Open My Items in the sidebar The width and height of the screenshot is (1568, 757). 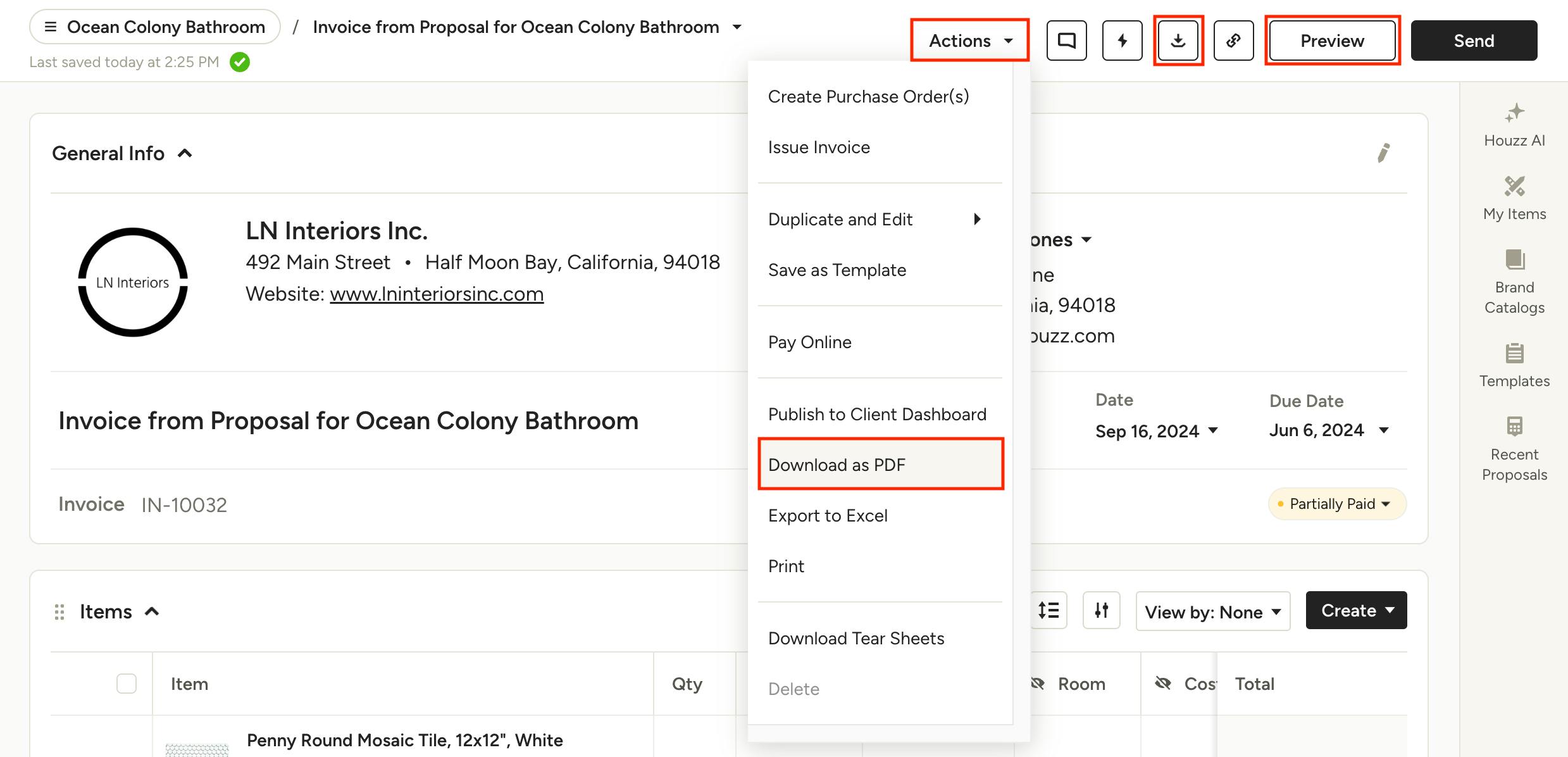pyautogui.click(x=1514, y=199)
